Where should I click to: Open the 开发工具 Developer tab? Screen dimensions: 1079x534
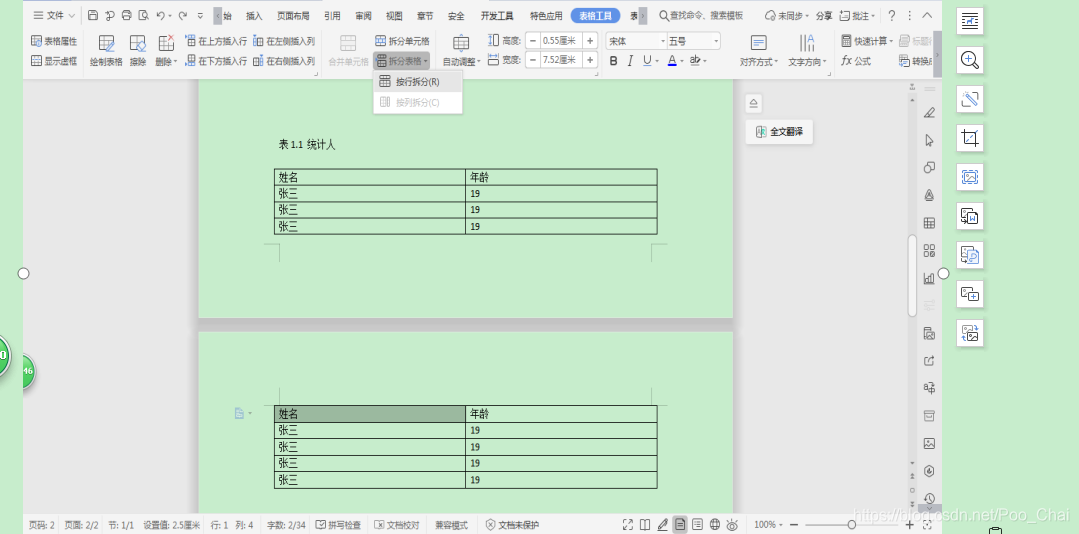(x=497, y=15)
